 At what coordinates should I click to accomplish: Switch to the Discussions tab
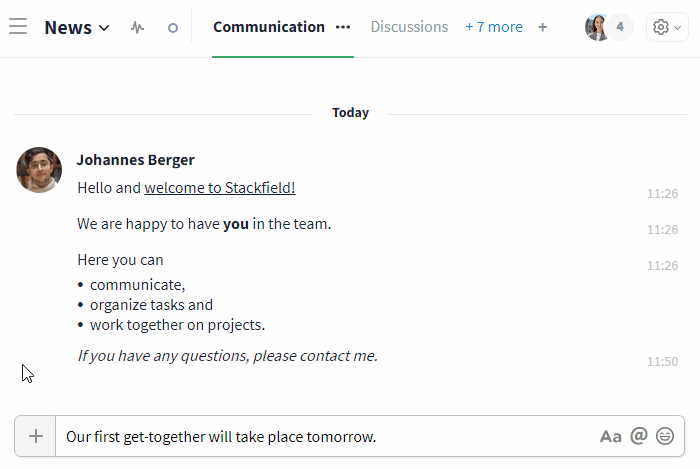click(409, 27)
